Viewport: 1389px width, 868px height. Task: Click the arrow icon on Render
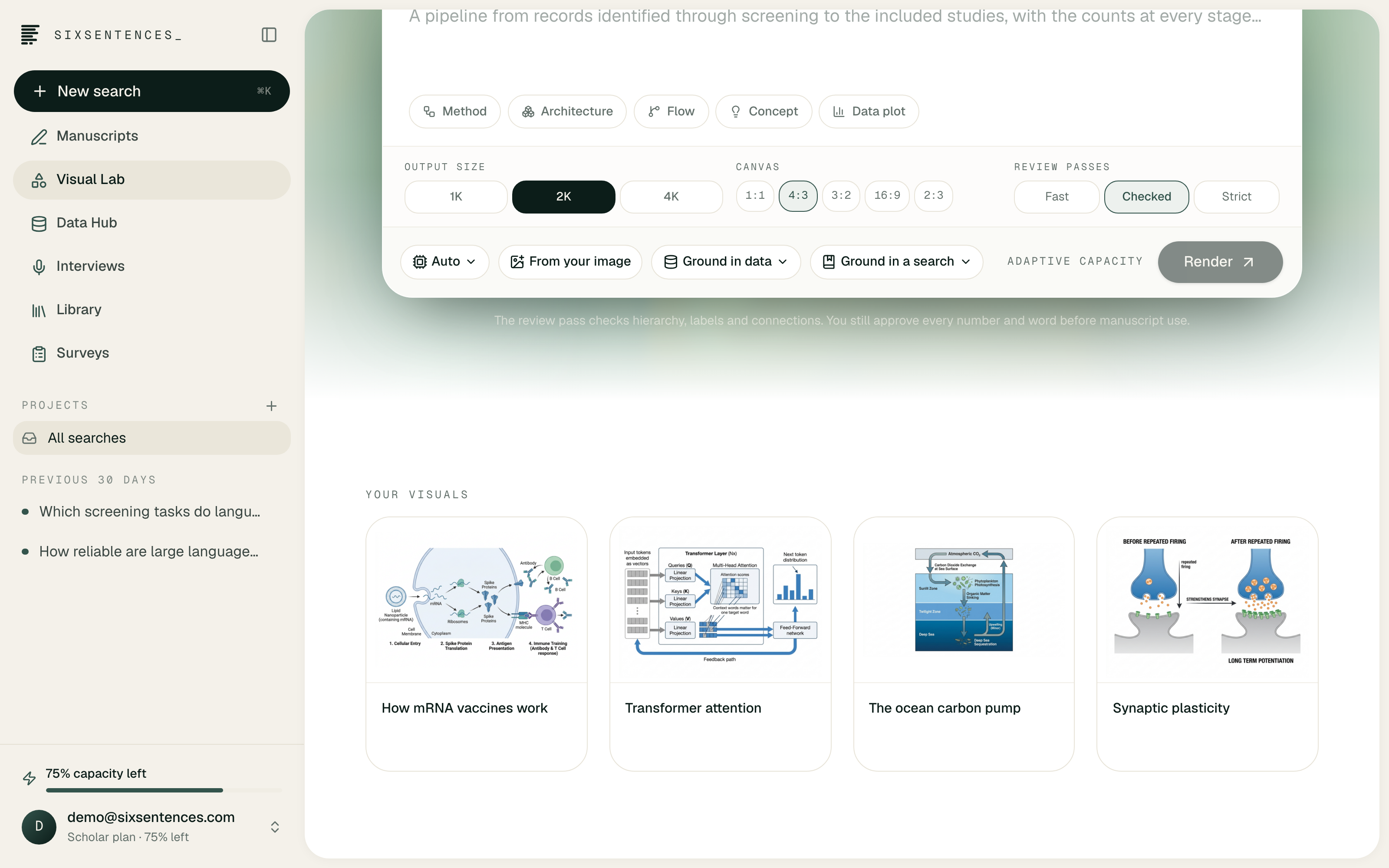coord(1248,262)
